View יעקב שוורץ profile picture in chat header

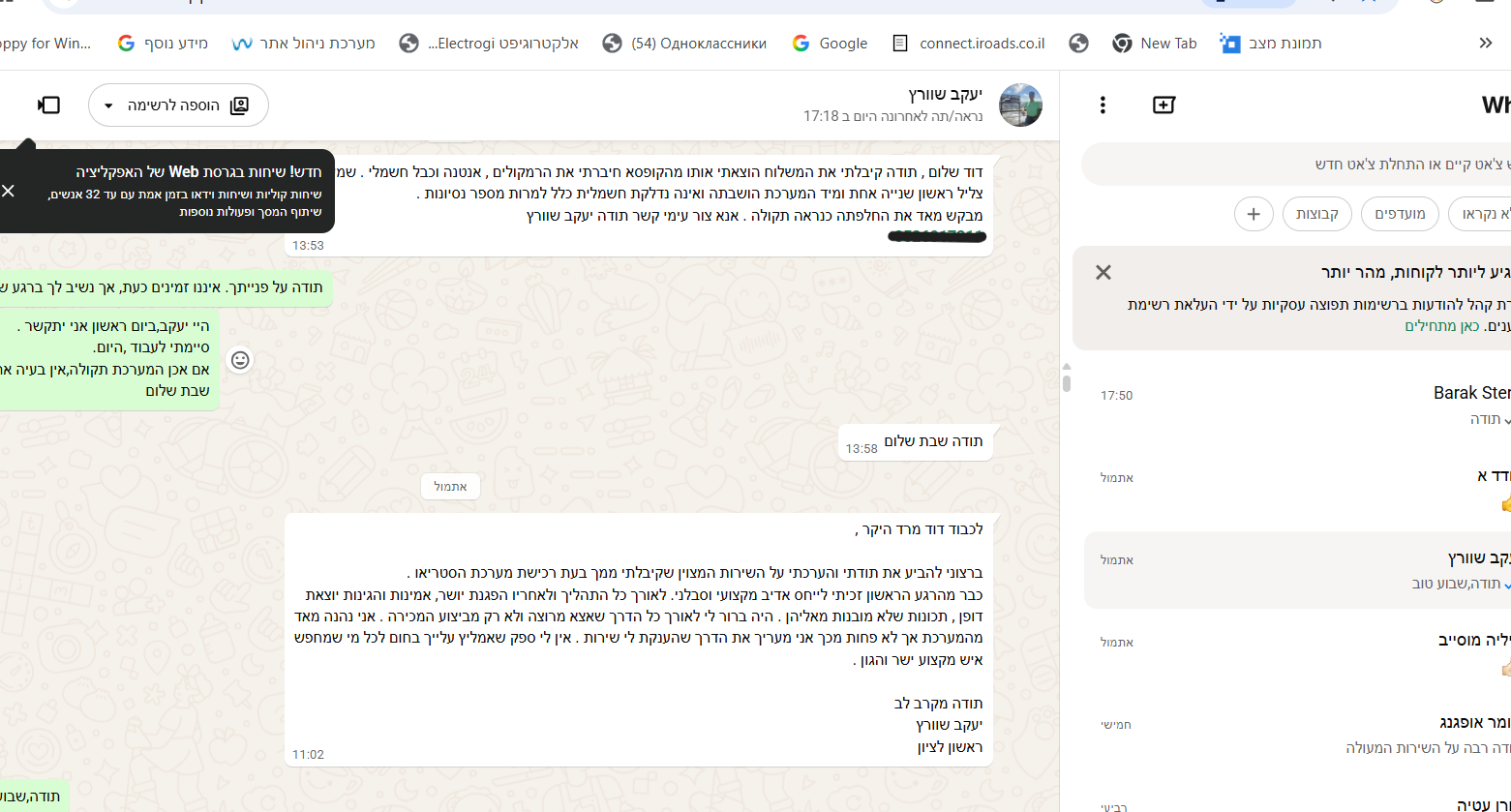coord(1020,105)
